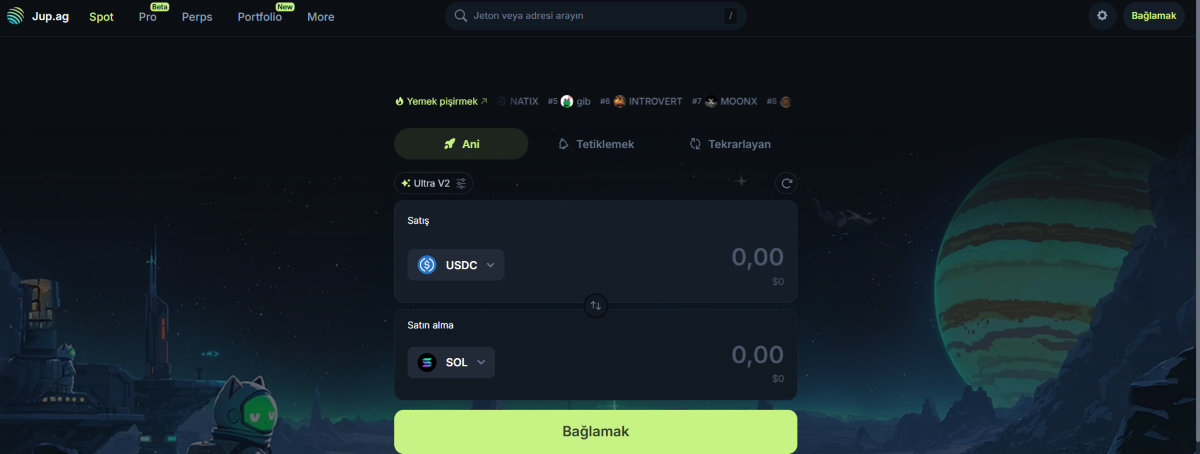Open the settings gear icon

tap(1102, 16)
